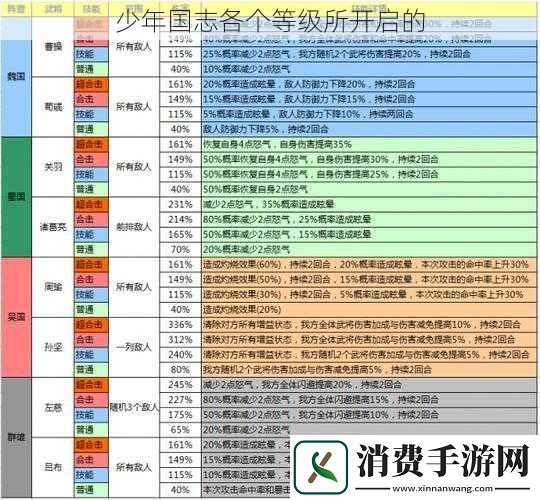Click 孙坚's 我方随机2个武将…提高5% normal-attack detail

pos(369,369)
